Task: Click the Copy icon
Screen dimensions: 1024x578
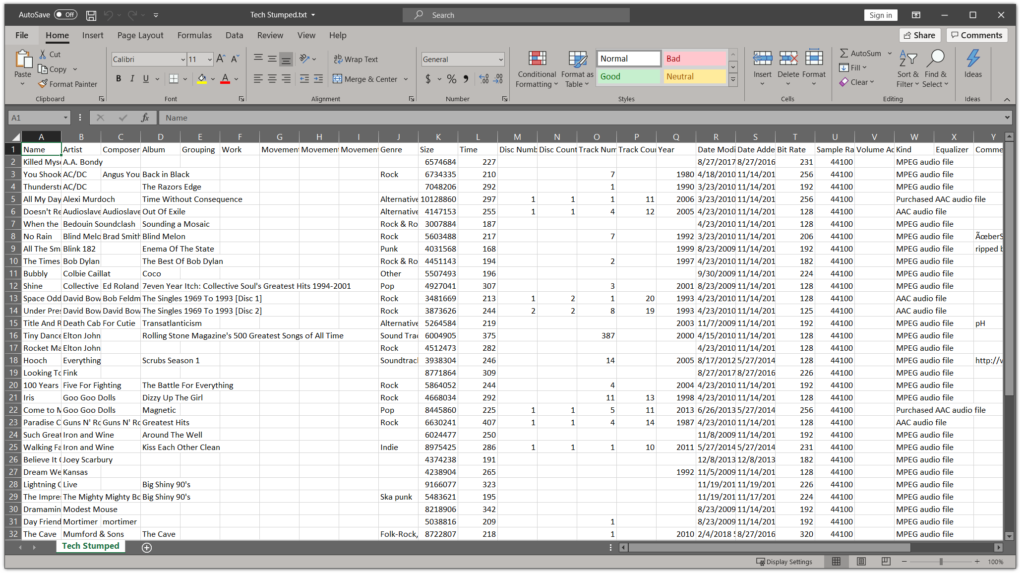Action: [43, 69]
